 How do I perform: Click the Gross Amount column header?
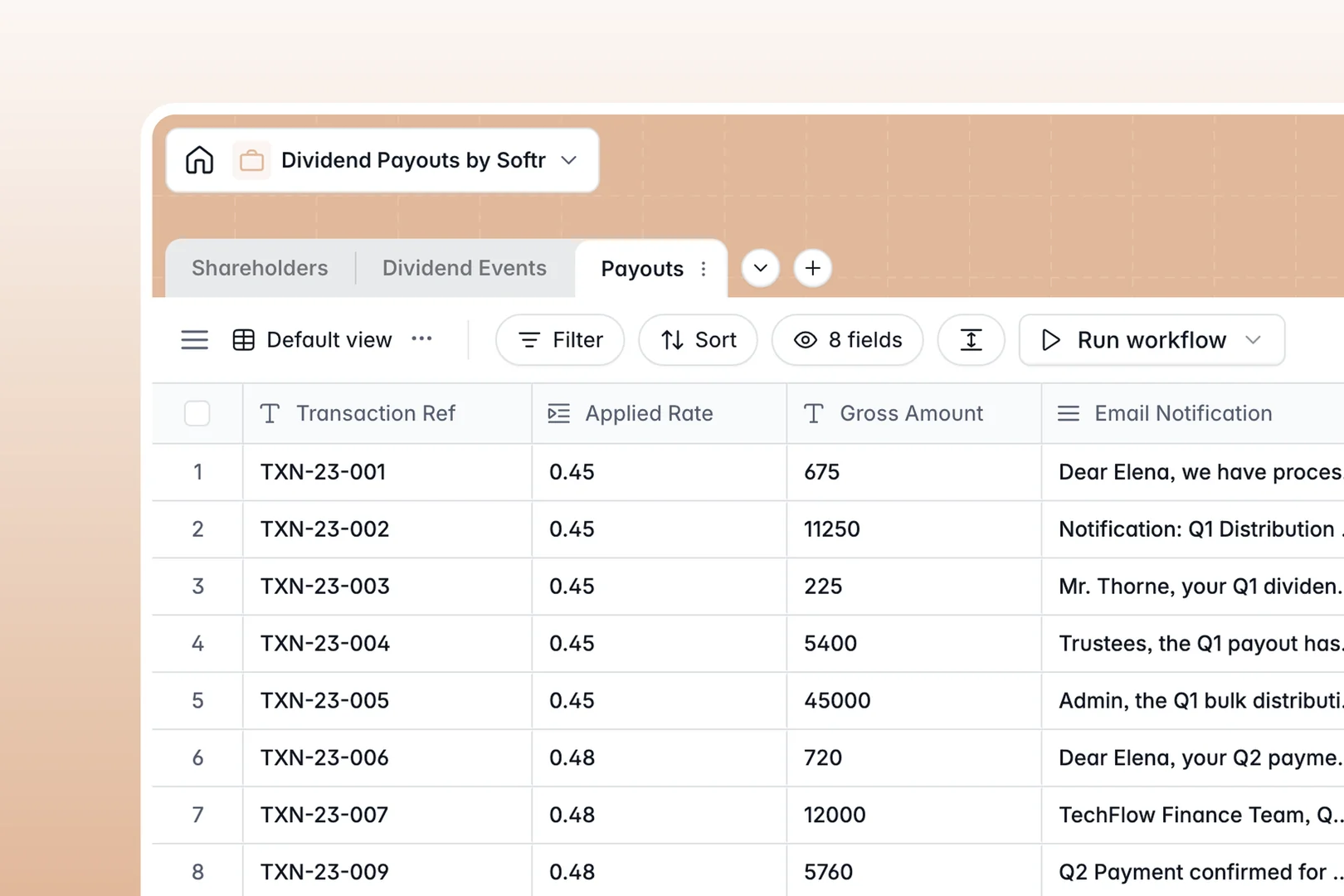pos(913,413)
